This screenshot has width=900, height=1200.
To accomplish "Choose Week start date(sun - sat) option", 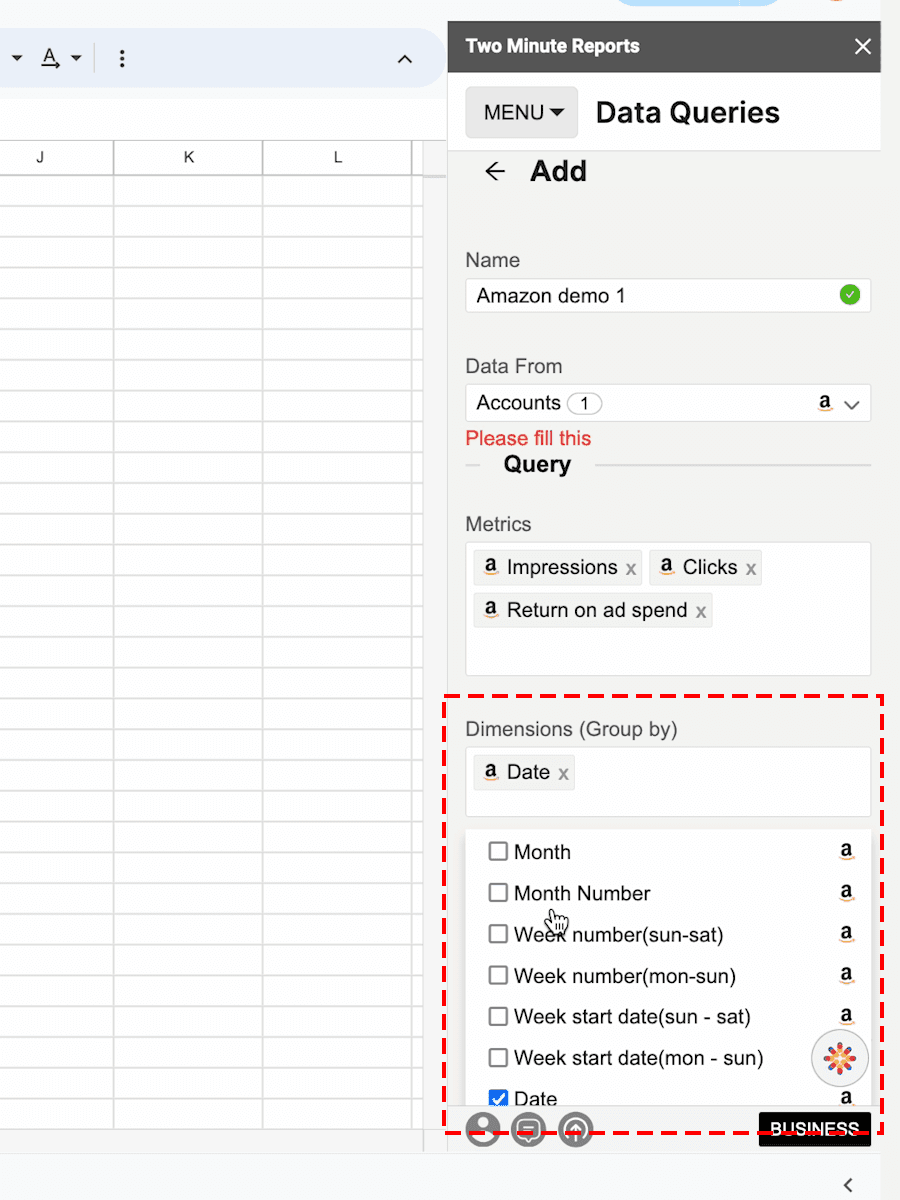I will click(631, 1016).
